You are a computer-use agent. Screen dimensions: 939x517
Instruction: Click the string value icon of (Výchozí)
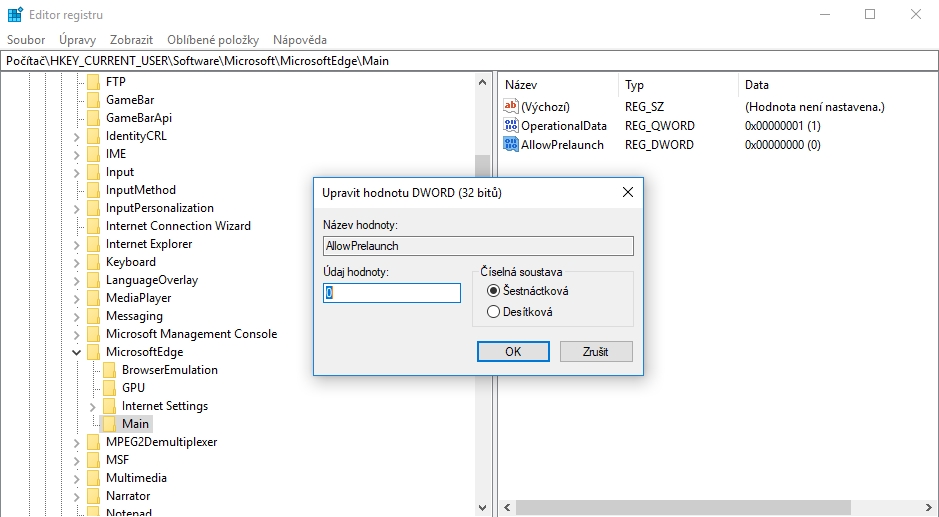pyautogui.click(x=511, y=107)
